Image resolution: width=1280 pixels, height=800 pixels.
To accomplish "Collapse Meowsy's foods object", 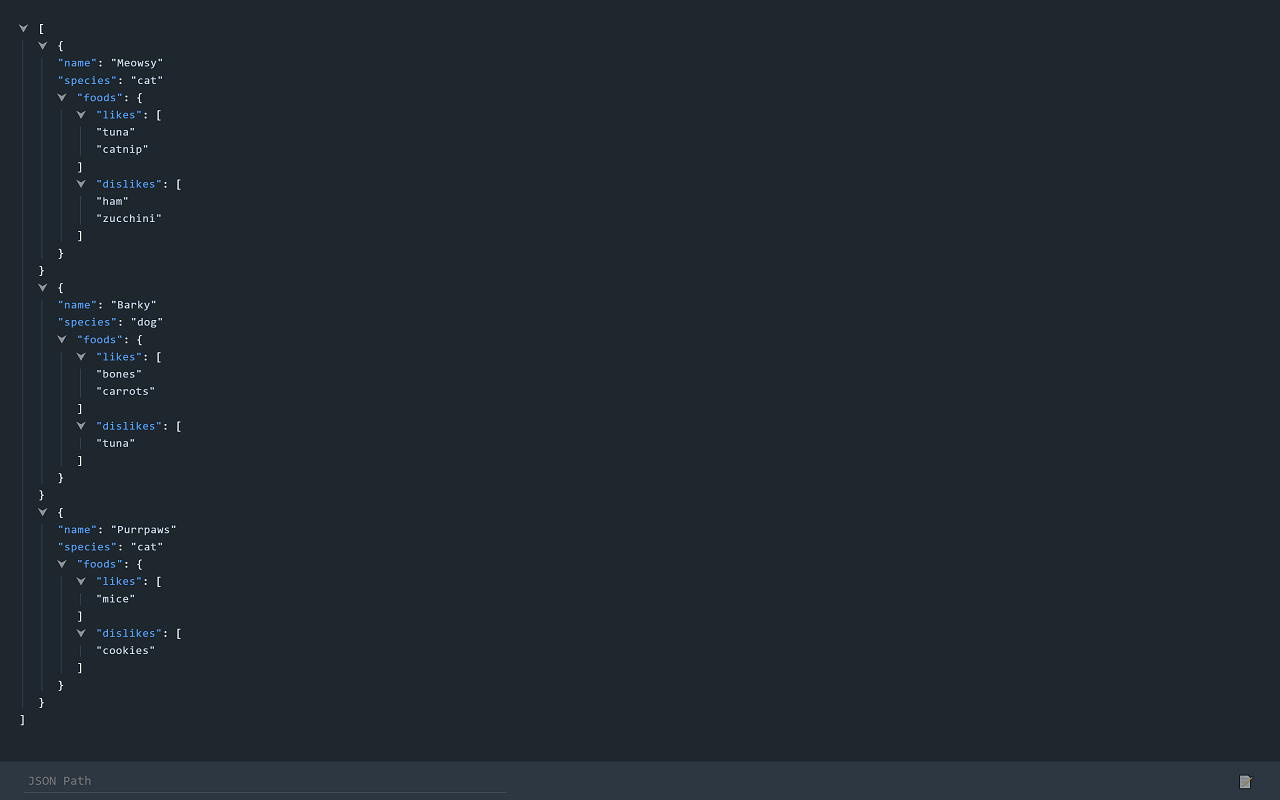I will click(62, 97).
